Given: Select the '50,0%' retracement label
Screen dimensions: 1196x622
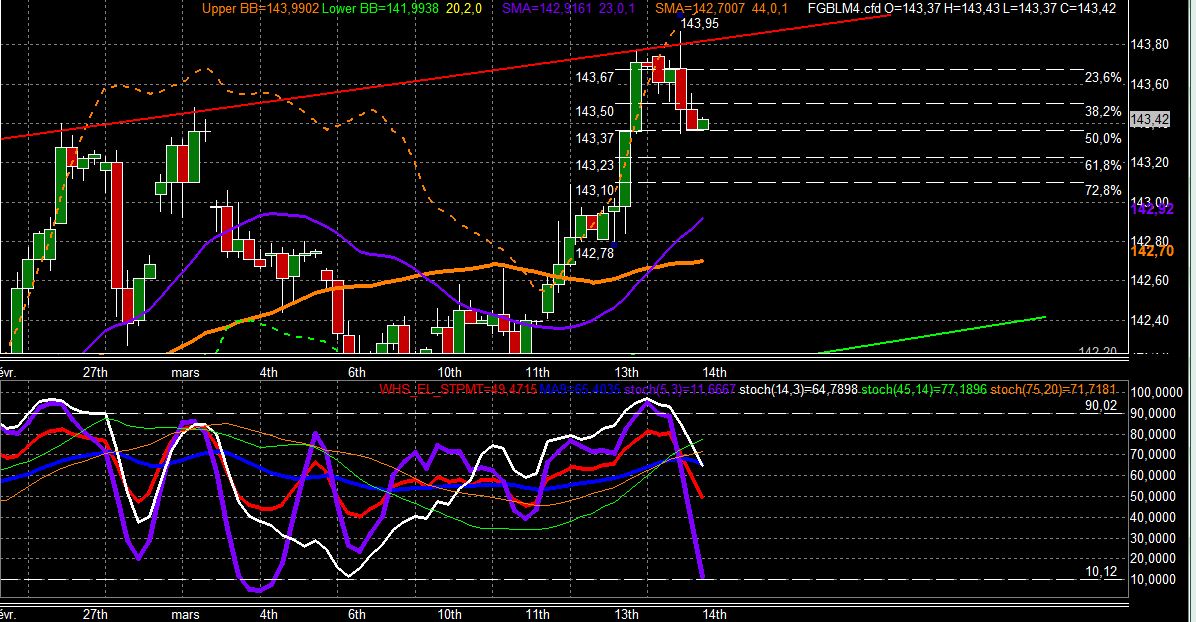Looking at the screenshot, I should pos(1103,138).
